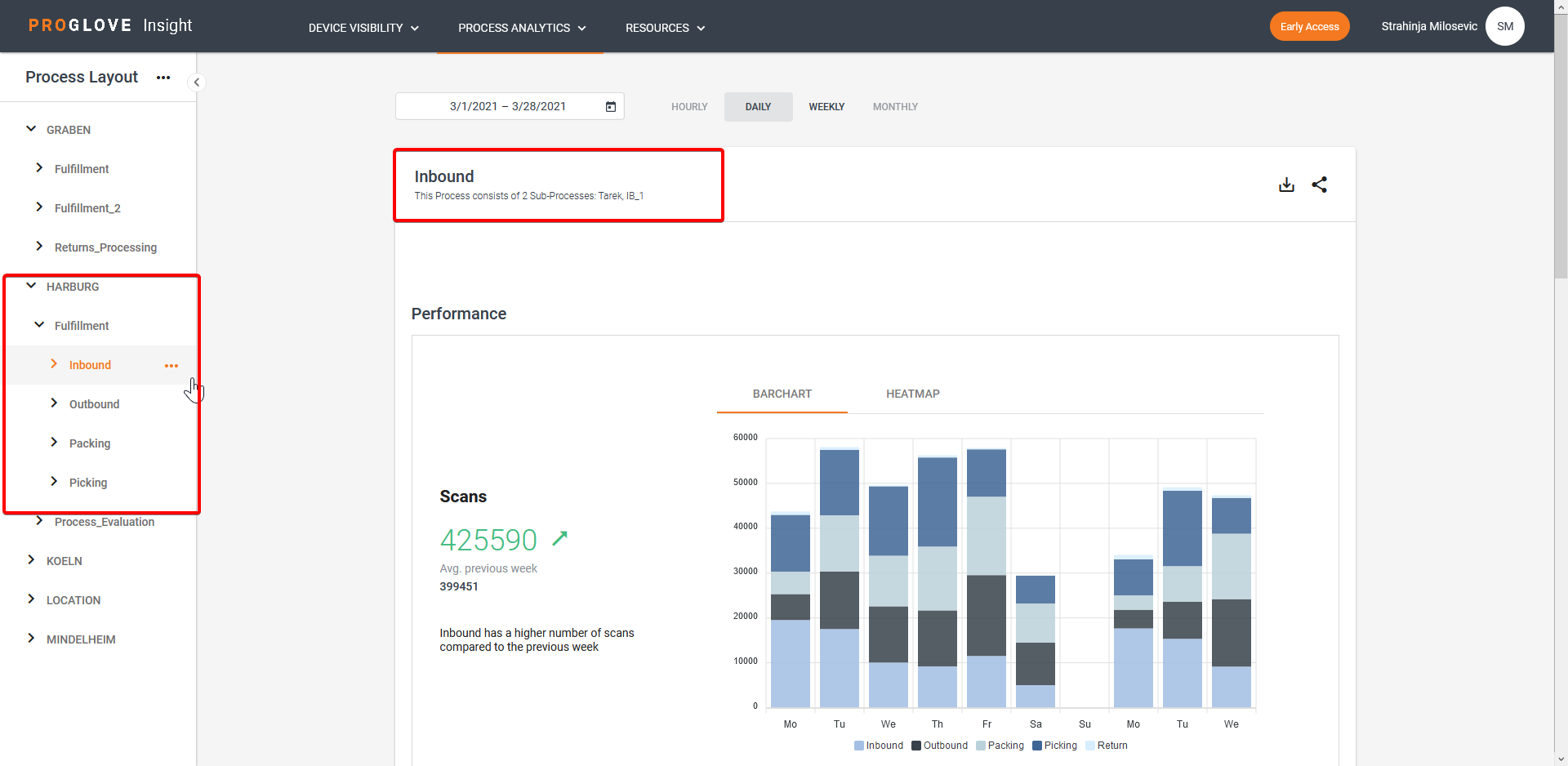Viewport: 1568px width, 766px height.
Task: Select Picking in the process tree
Action: 88,483
